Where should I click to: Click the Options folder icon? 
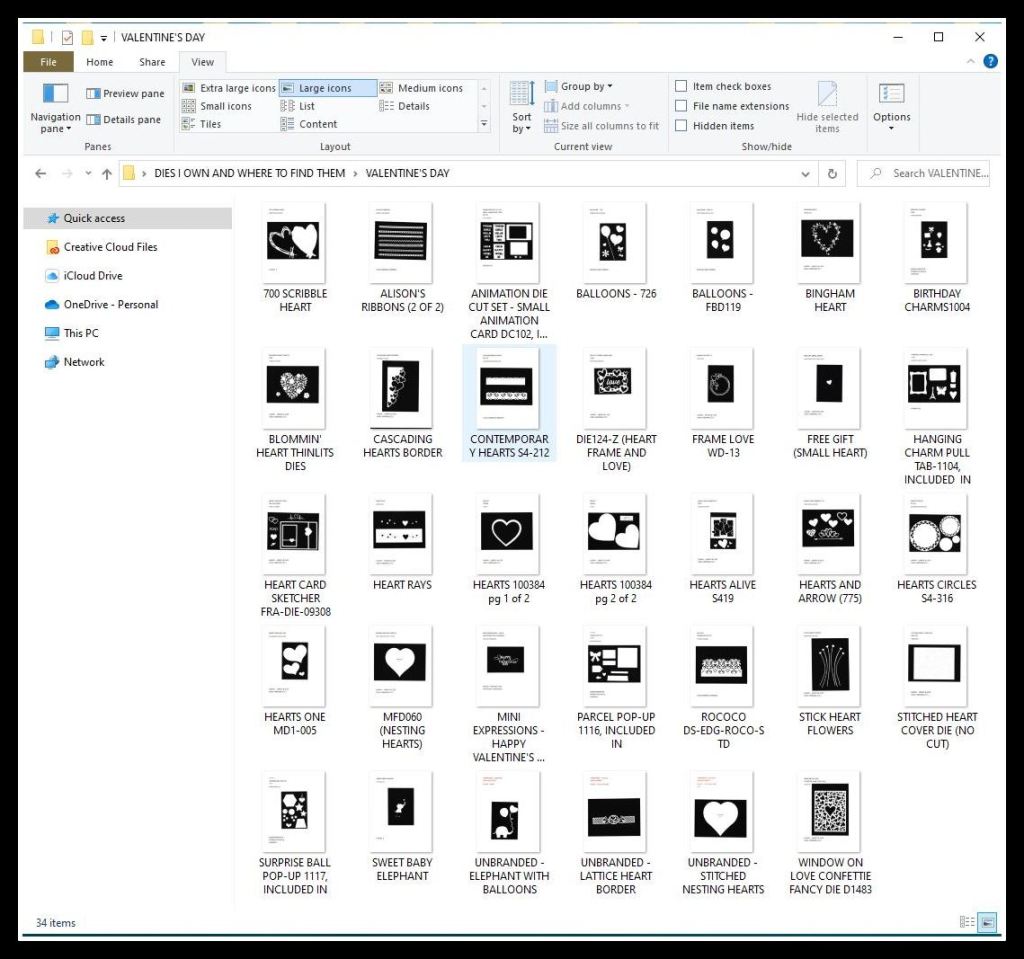[891, 94]
